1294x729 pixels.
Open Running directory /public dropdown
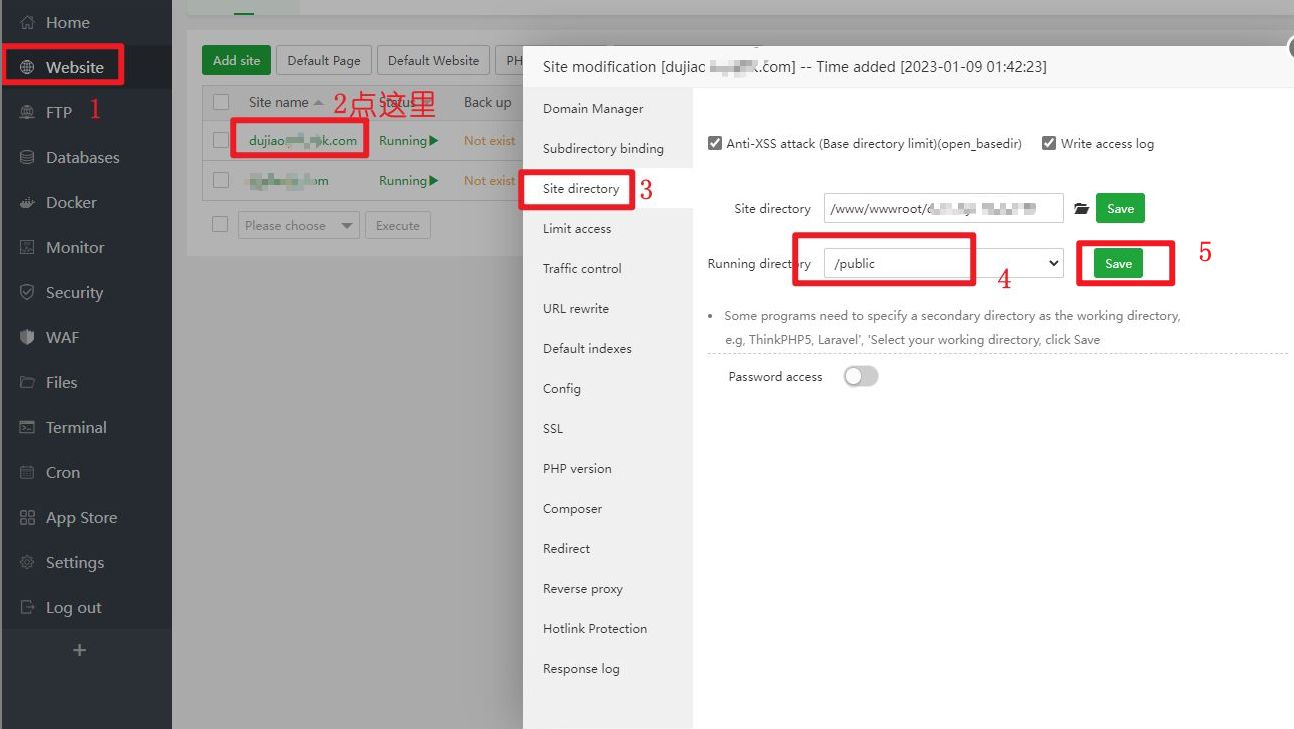click(943, 263)
